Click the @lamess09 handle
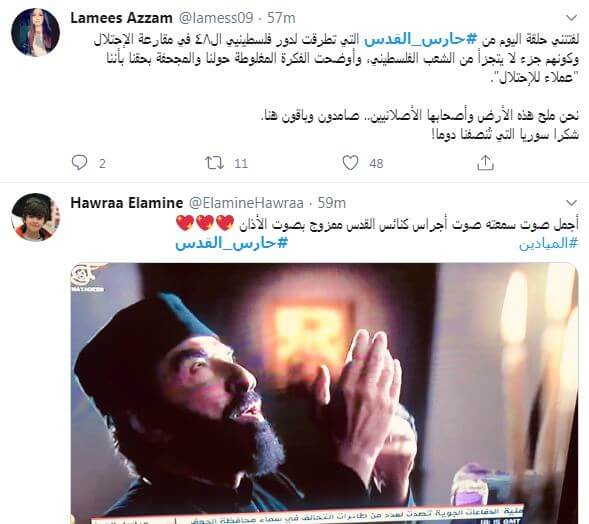The width and height of the screenshot is (589, 524). click(x=216, y=18)
